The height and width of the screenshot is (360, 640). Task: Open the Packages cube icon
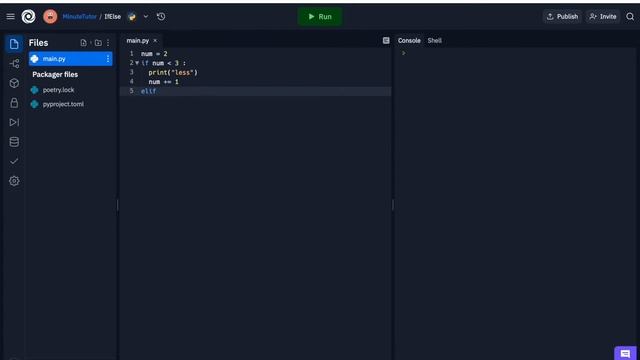(x=14, y=83)
